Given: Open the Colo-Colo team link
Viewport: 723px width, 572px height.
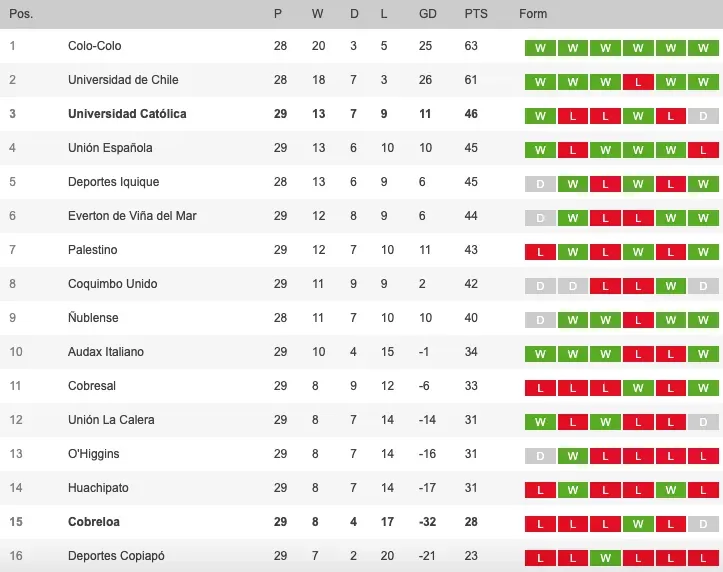Looking at the screenshot, I should 95,46.
